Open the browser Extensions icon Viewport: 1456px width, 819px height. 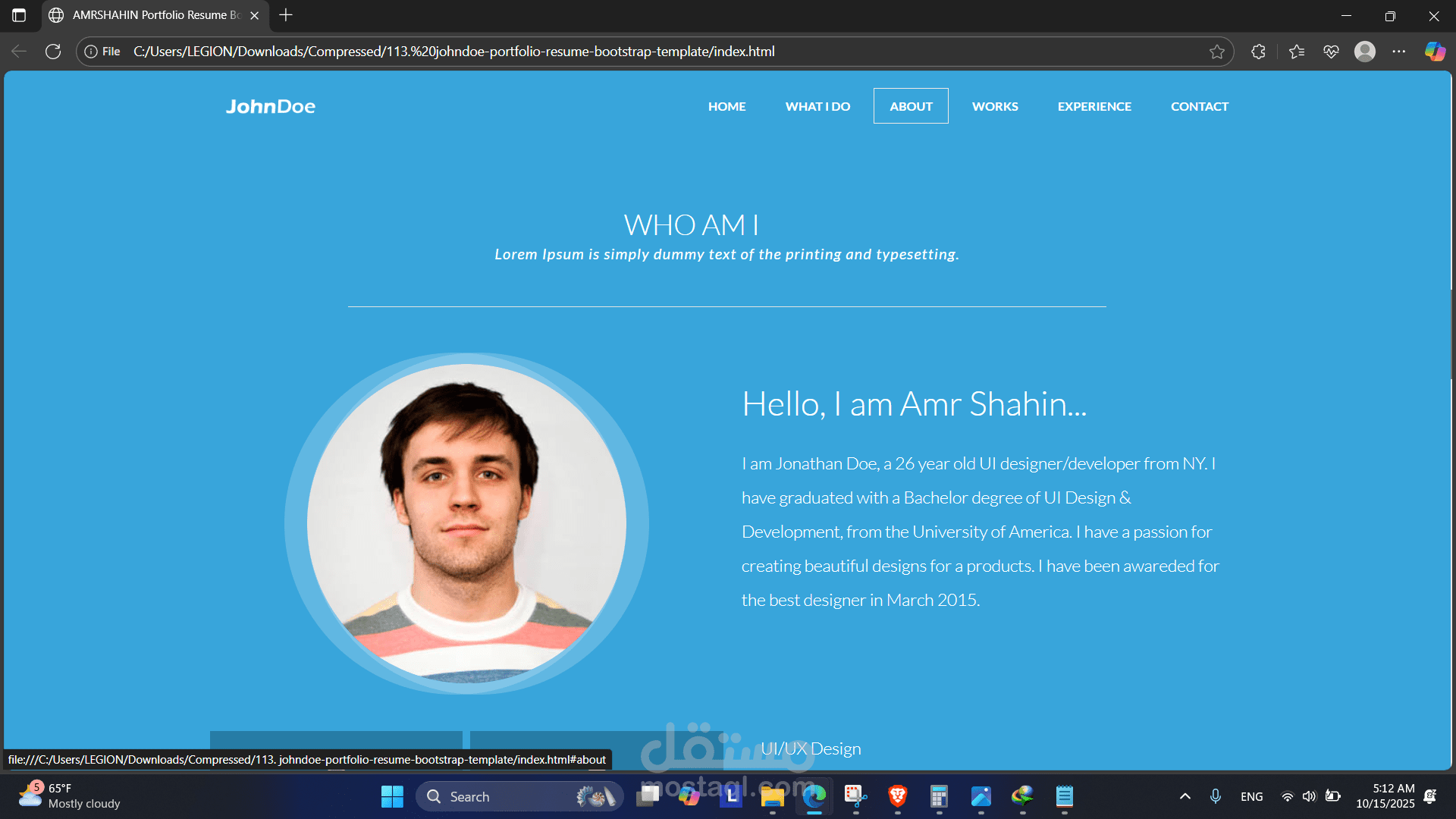[1258, 52]
